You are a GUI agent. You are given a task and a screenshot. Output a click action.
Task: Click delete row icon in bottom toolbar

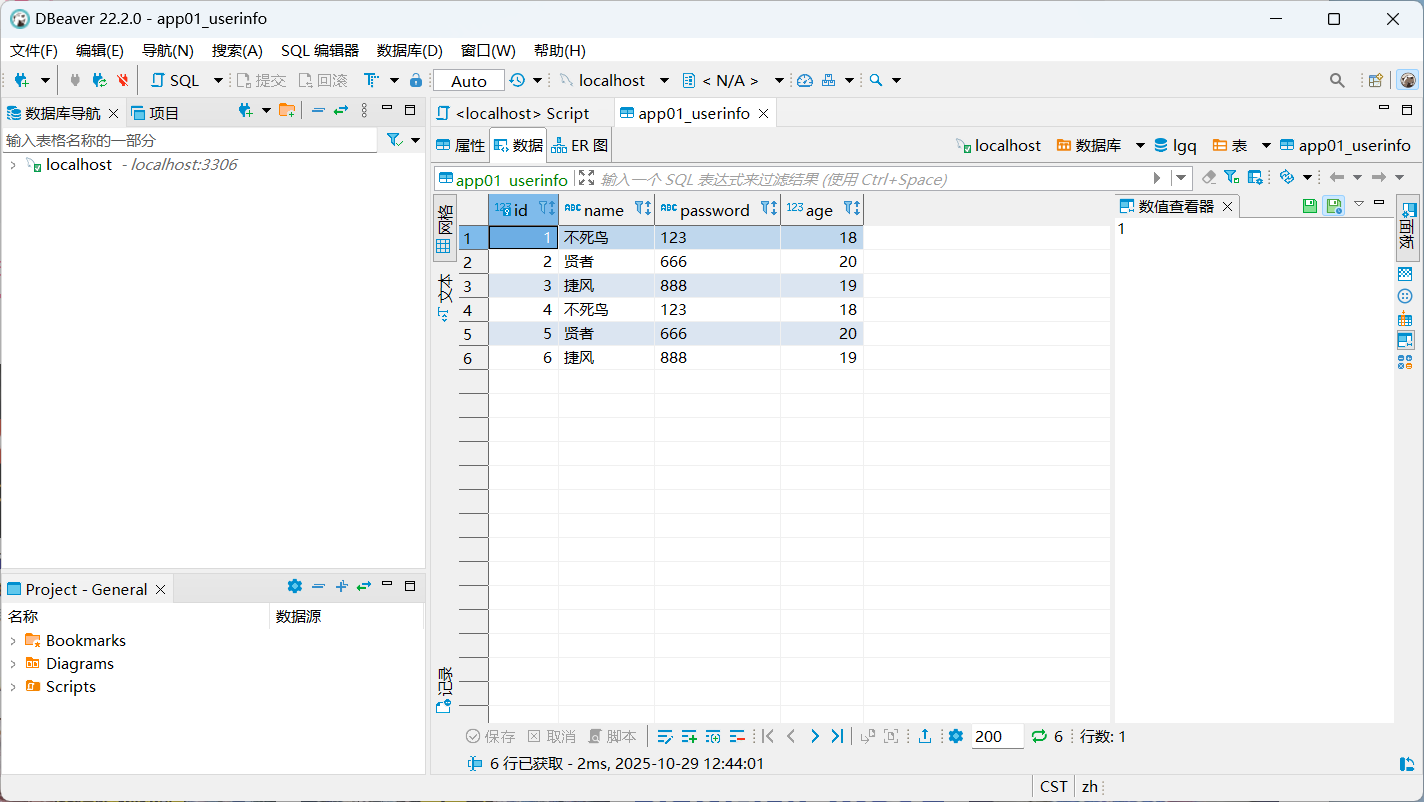(x=738, y=737)
